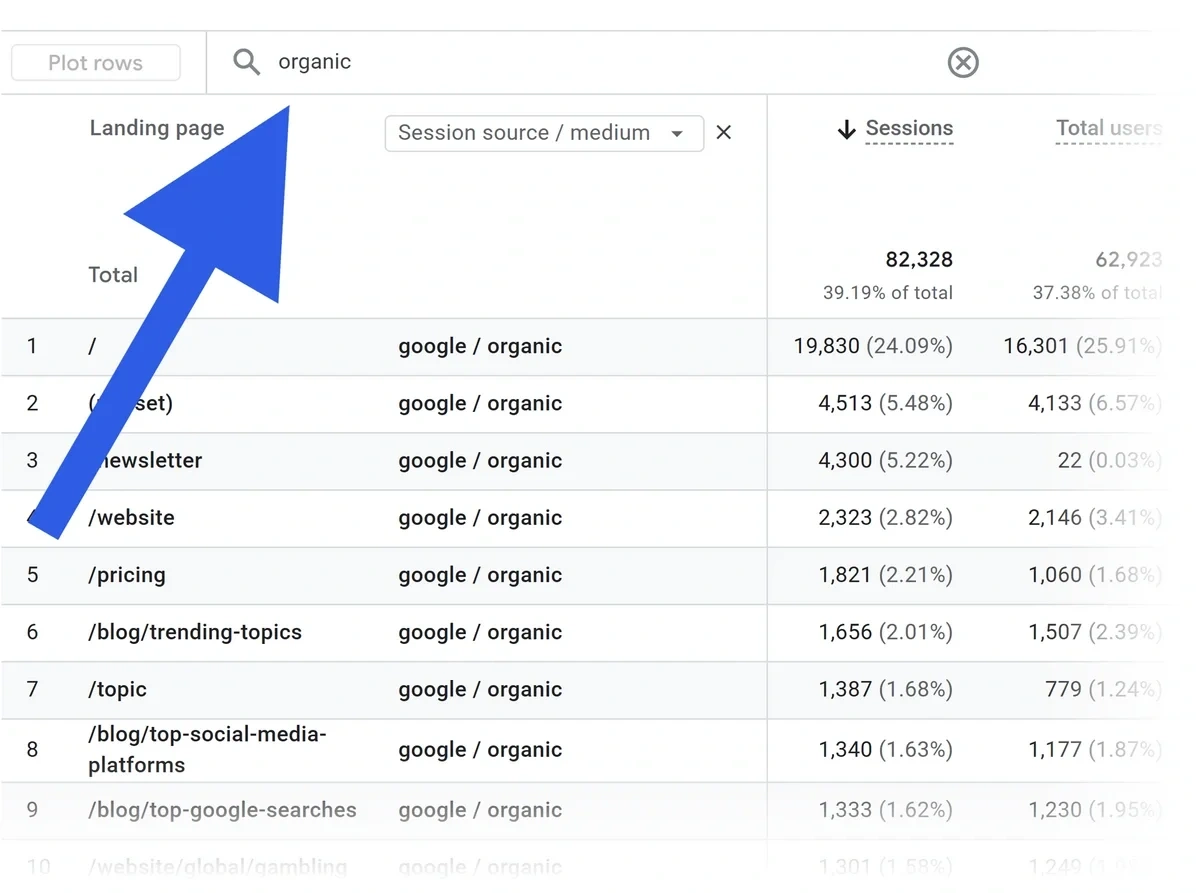Click the Plot rows button
1200x893 pixels.
click(96, 63)
